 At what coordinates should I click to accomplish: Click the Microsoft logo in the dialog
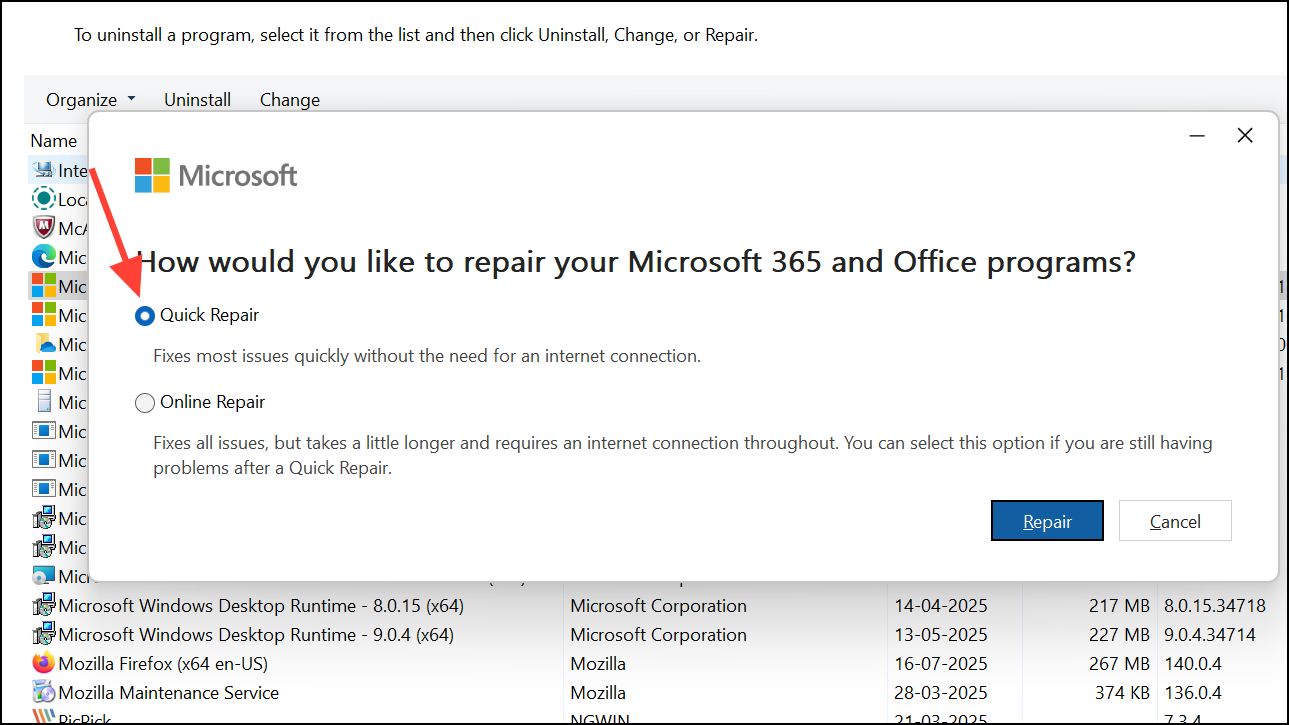tap(153, 175)
